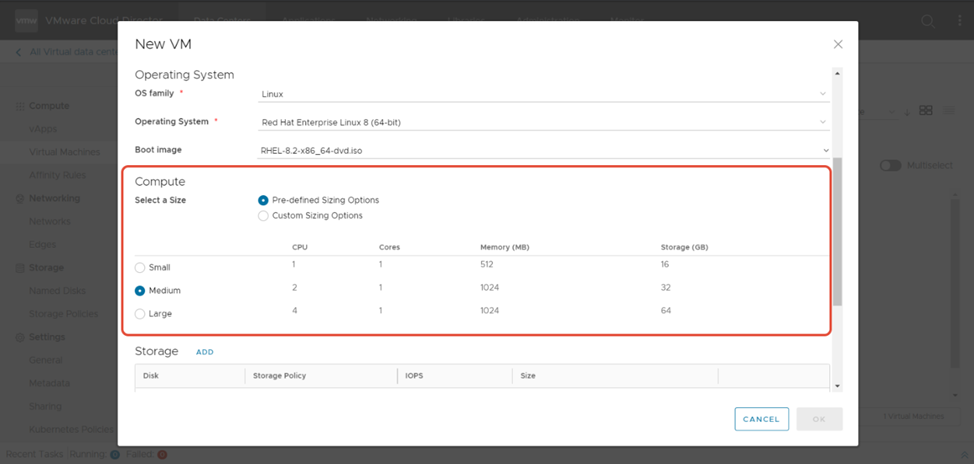This screenshot has width=974, height=464.
Task: Open the Boot image dropdown
Action: 543,150
